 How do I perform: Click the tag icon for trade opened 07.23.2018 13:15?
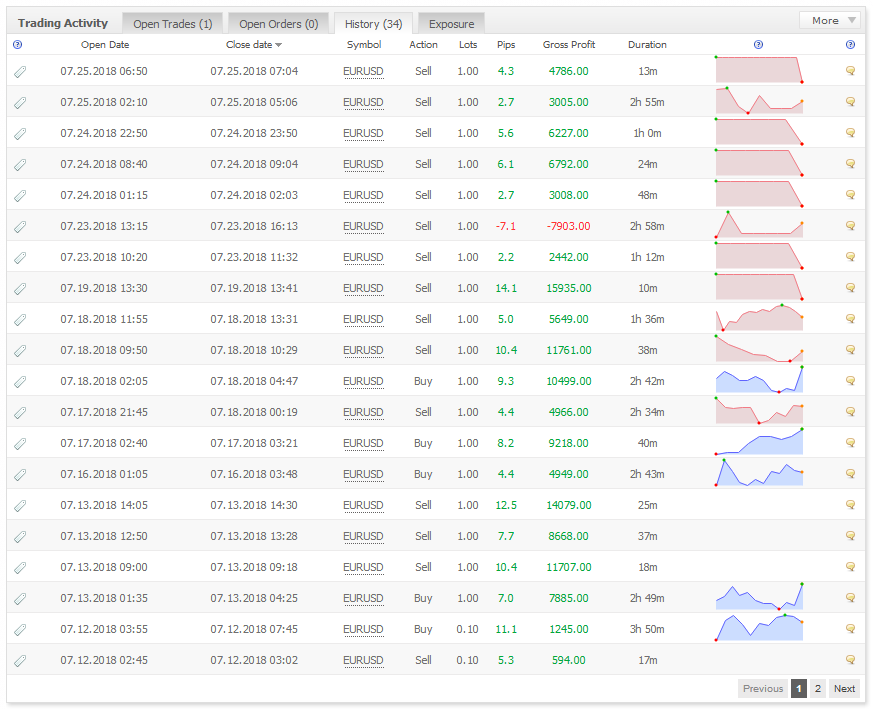click(x=20, y=227)
